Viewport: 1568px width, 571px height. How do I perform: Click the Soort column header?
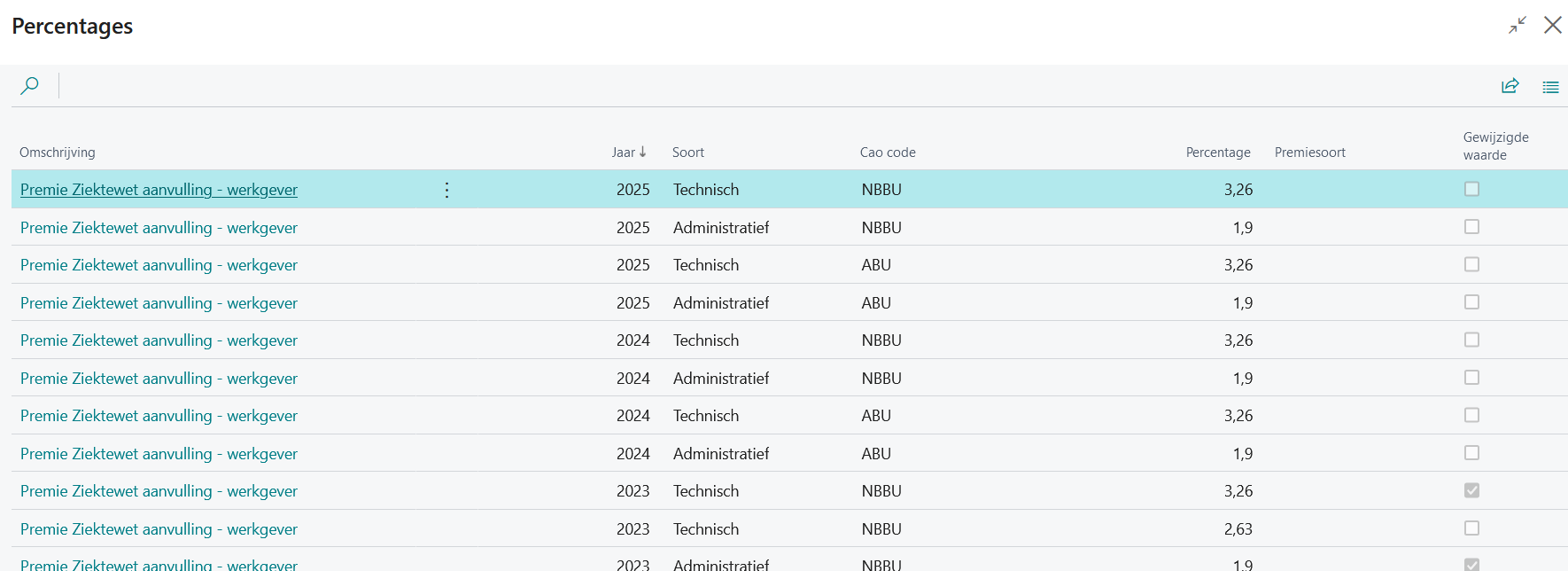(687, 153)
